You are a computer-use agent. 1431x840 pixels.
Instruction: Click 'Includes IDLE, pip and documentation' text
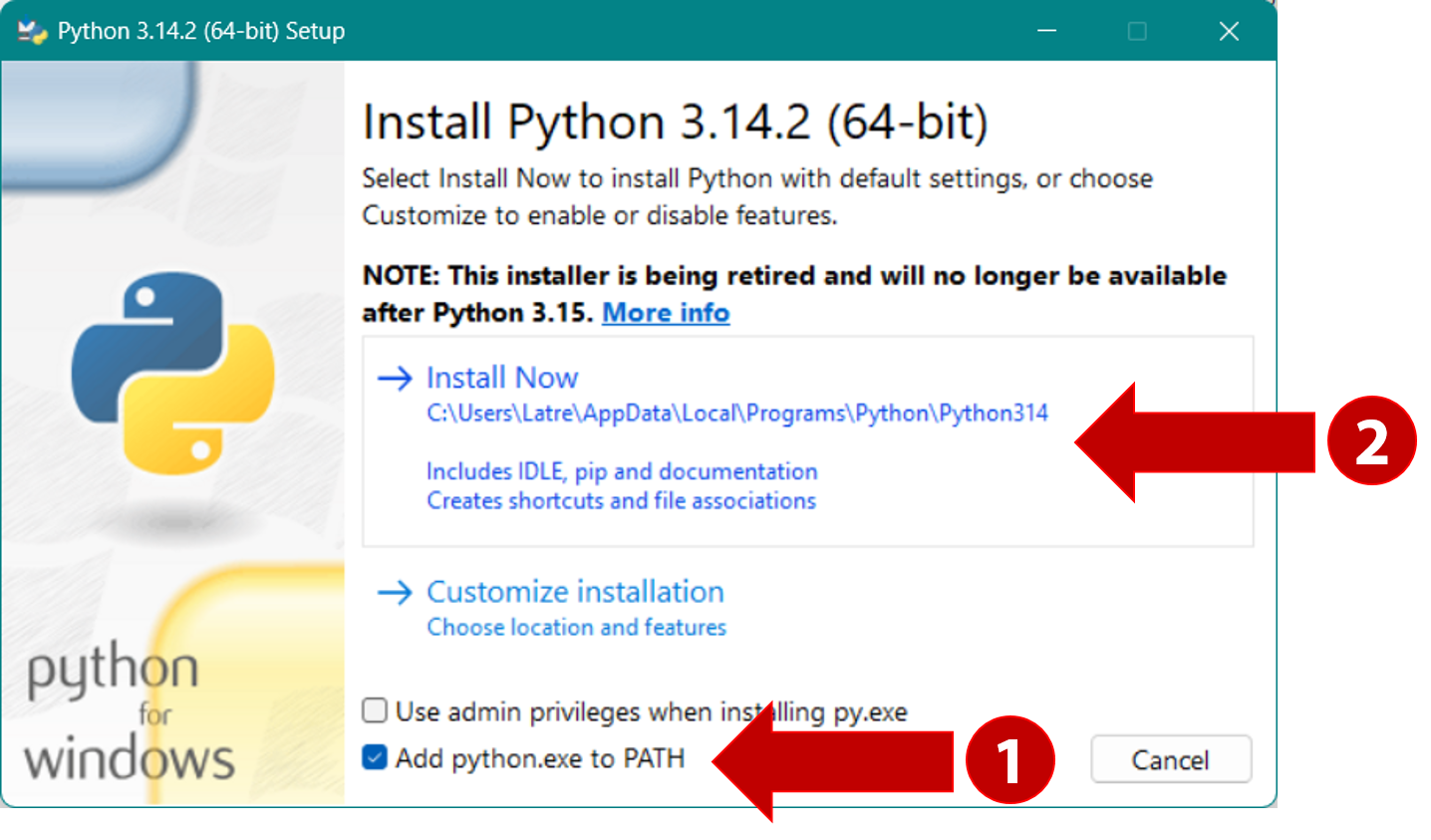(622, 471)
